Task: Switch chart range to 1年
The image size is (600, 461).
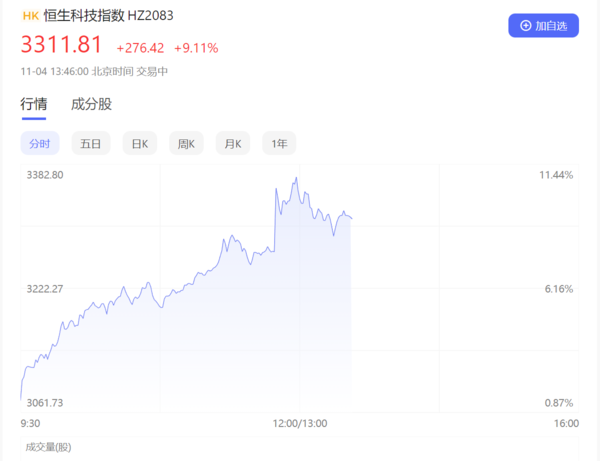Action: pos(280,144)
